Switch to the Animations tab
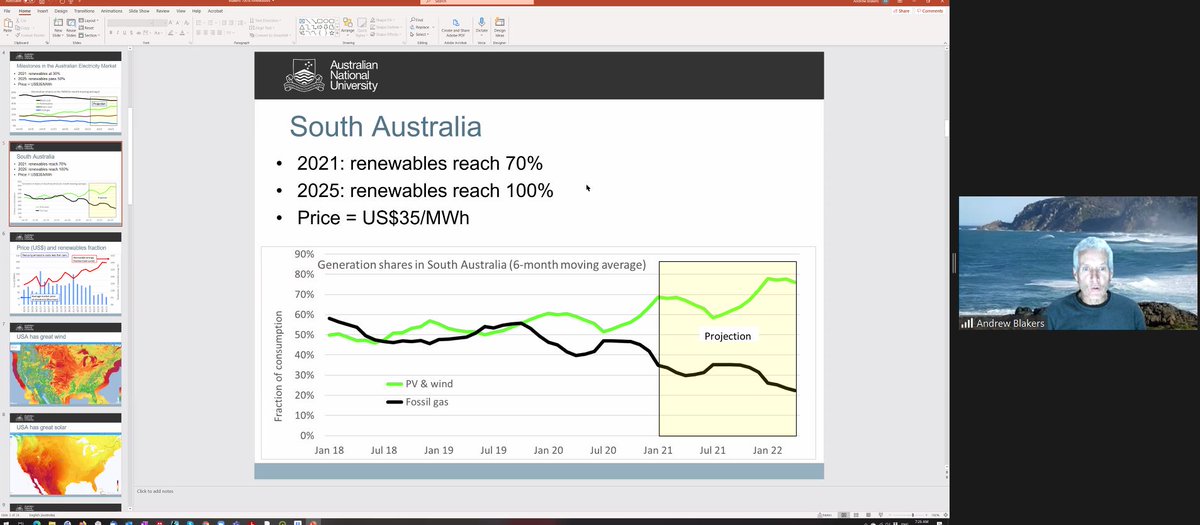 pos(111,11)
